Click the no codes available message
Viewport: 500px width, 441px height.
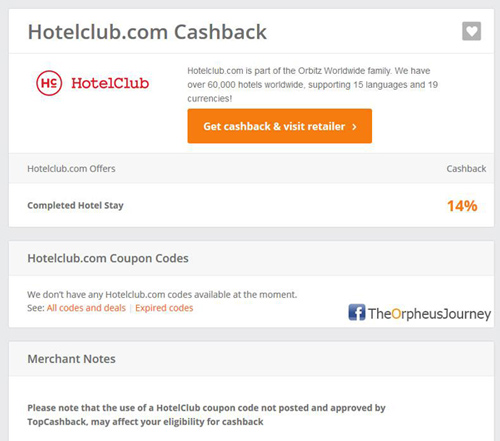(x=162, y=295)
